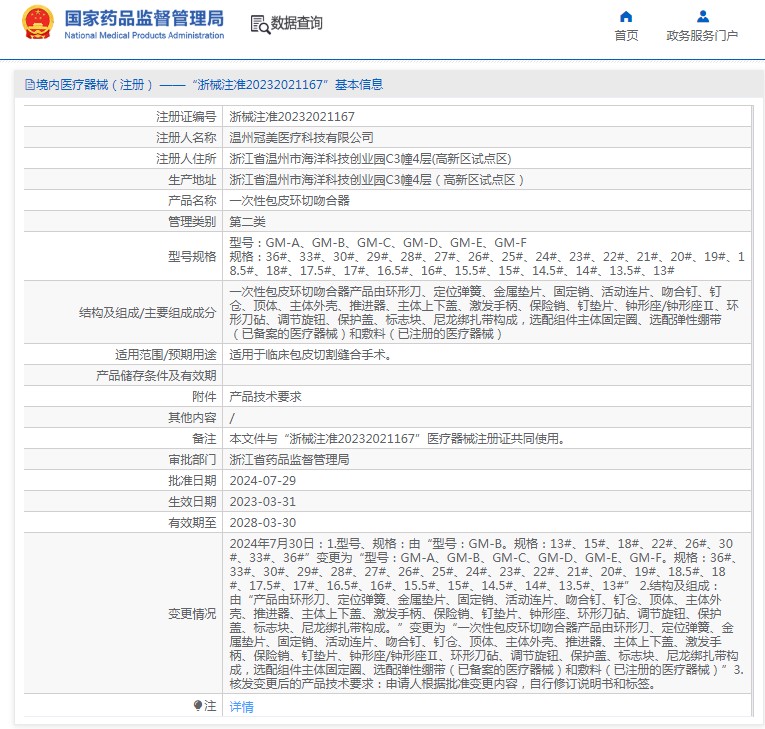
Task: Click the 首页 text link
Action: click(x=626, y=36)
